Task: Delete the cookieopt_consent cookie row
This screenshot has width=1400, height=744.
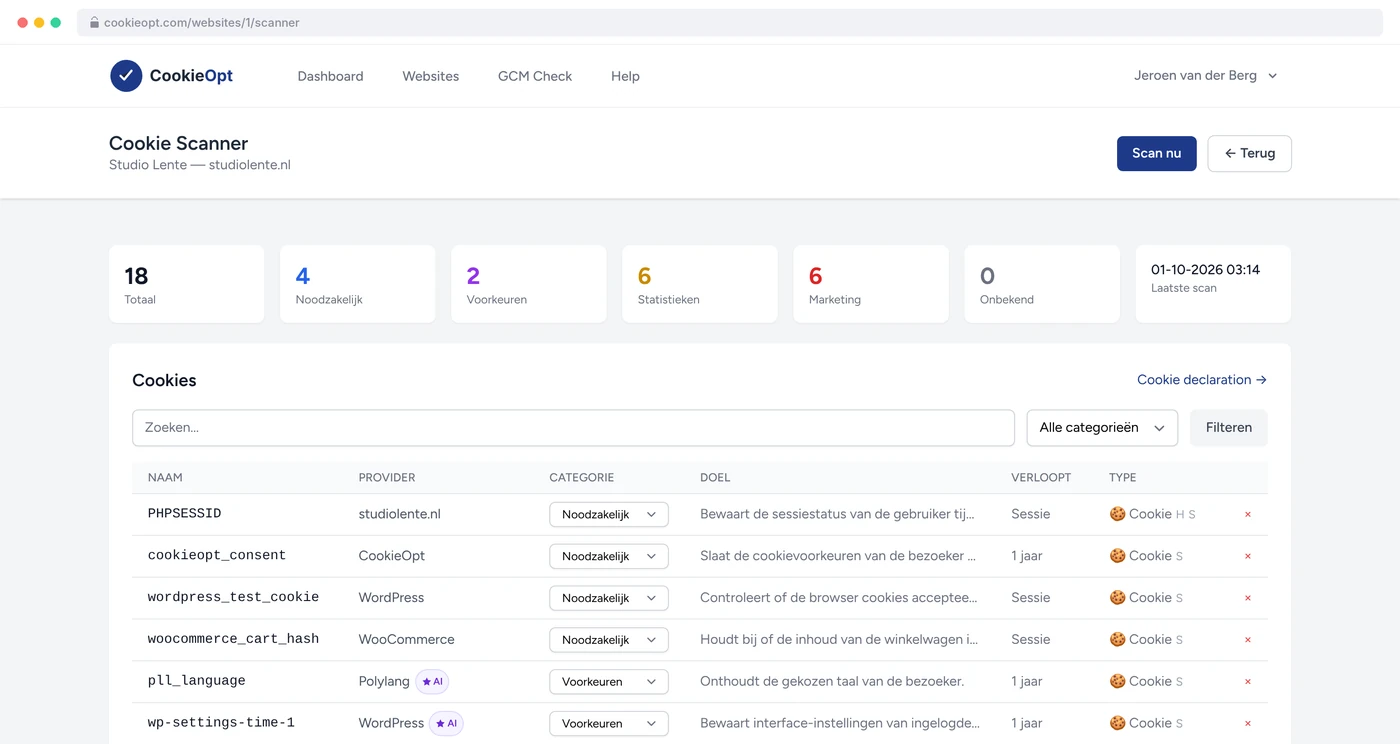Action: coord(1247,556)
